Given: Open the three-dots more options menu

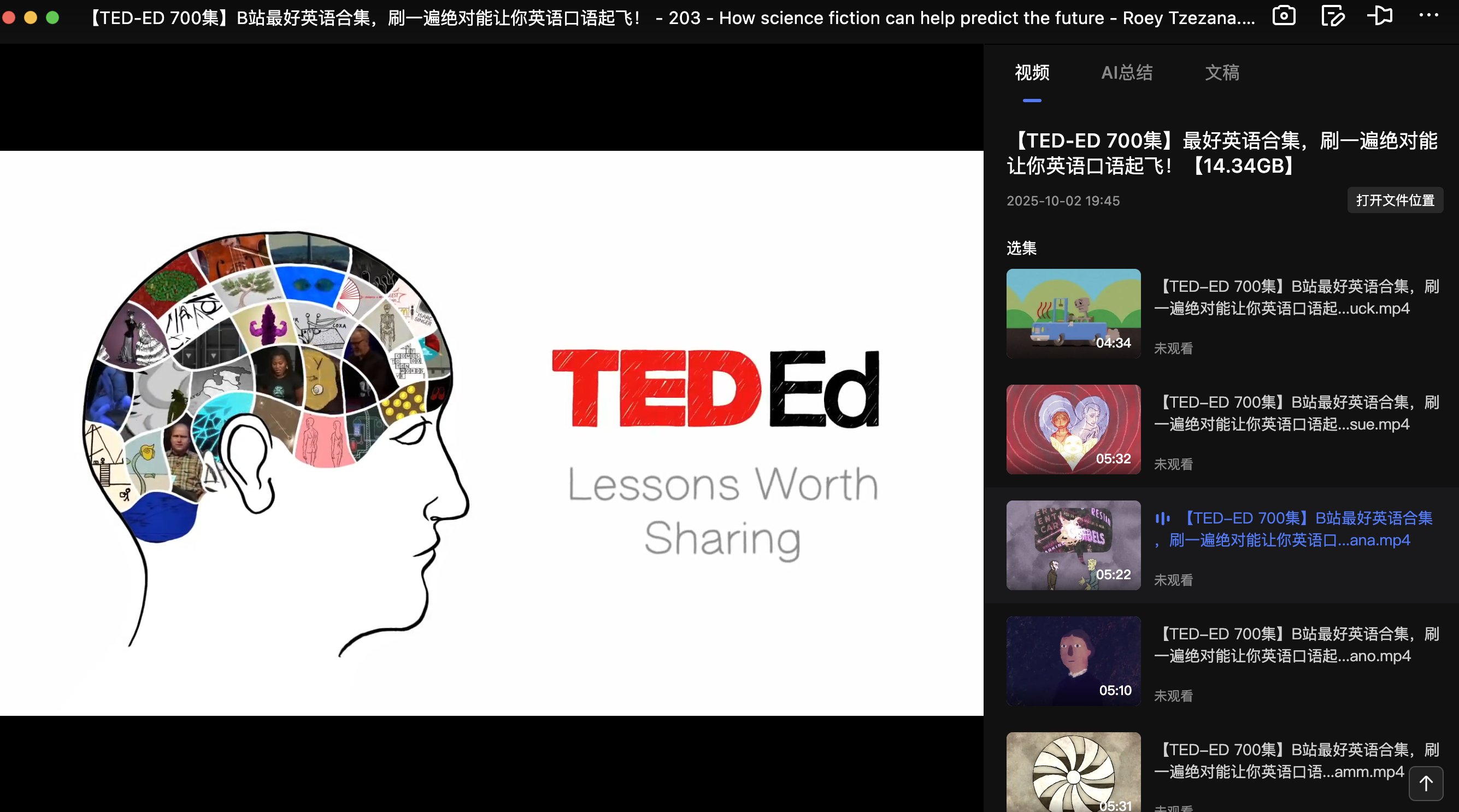Looking at the screenshot, I should (1428, 16).
